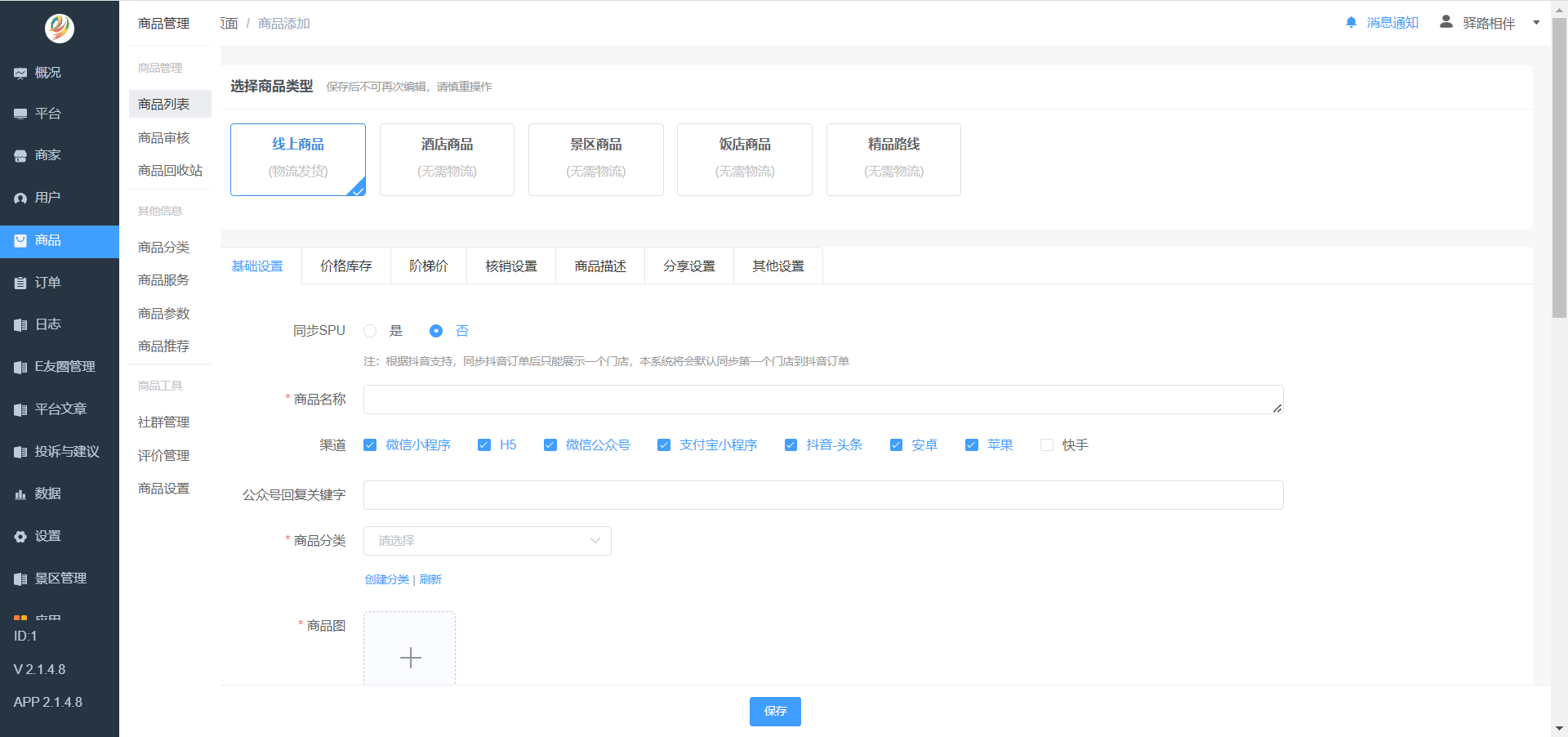Click the scrollbar down arrow
This screenshot has height=737, width=1568.
(x=1559, y=729)
